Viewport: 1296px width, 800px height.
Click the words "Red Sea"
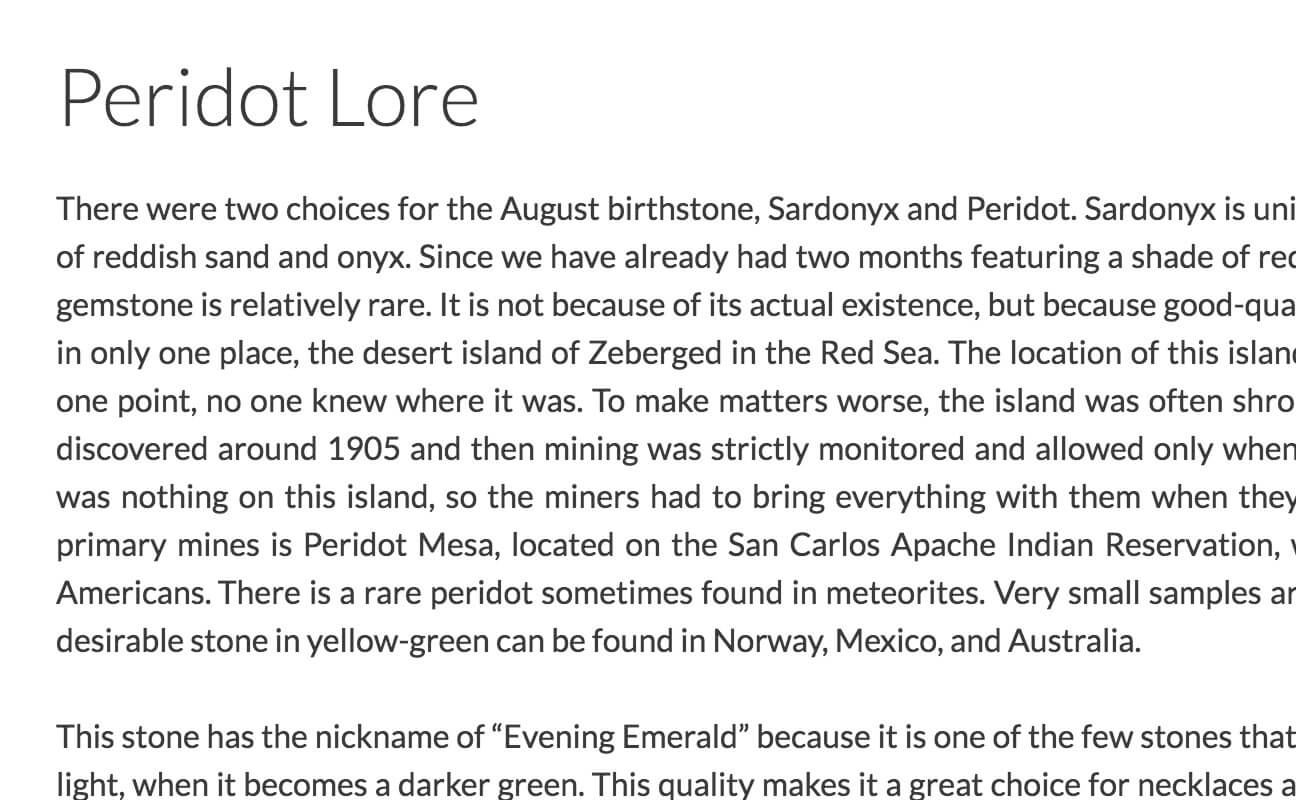(877, 354)
